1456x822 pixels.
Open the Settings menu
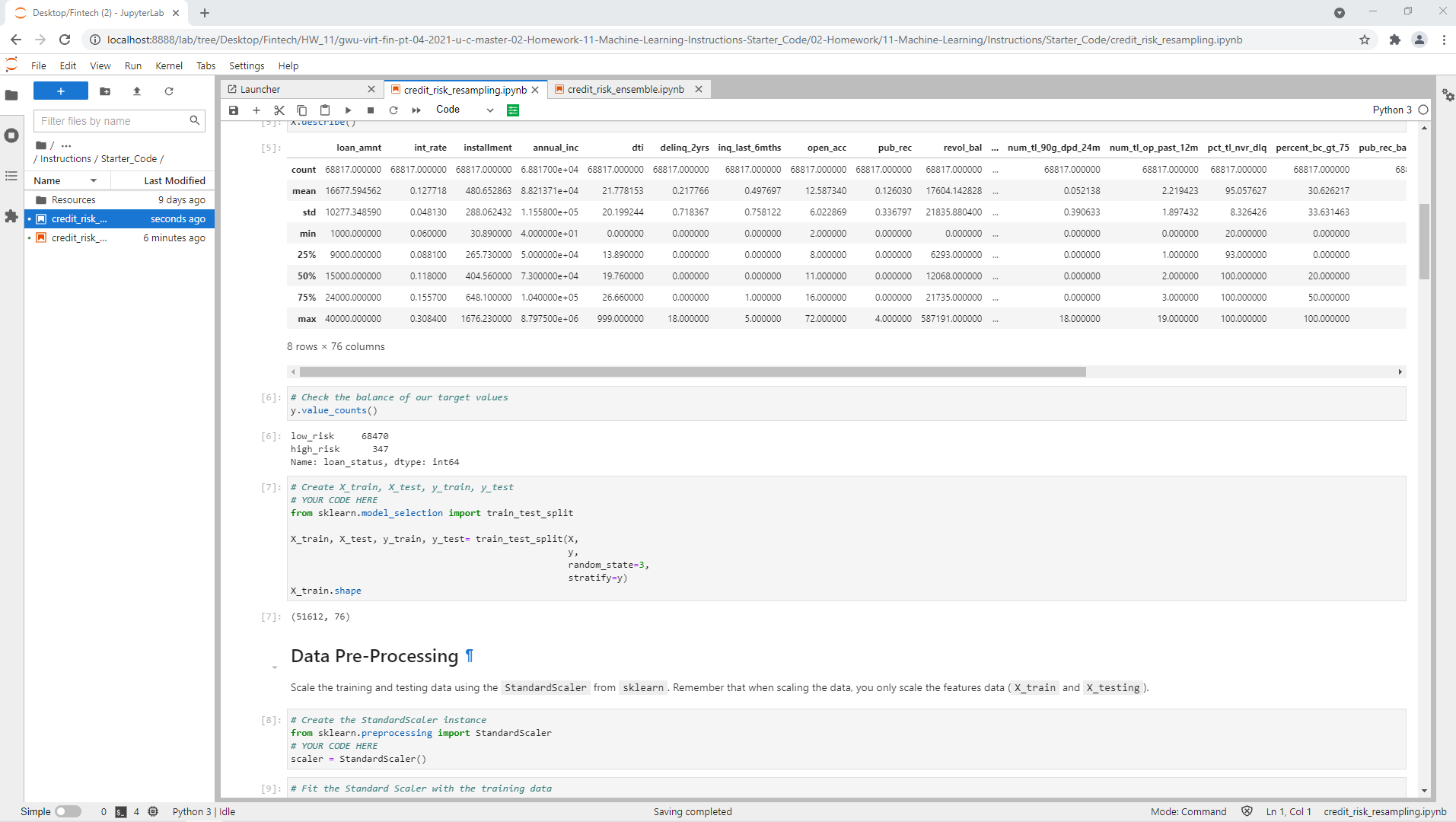pyautogui.click(x=247, y=66)
